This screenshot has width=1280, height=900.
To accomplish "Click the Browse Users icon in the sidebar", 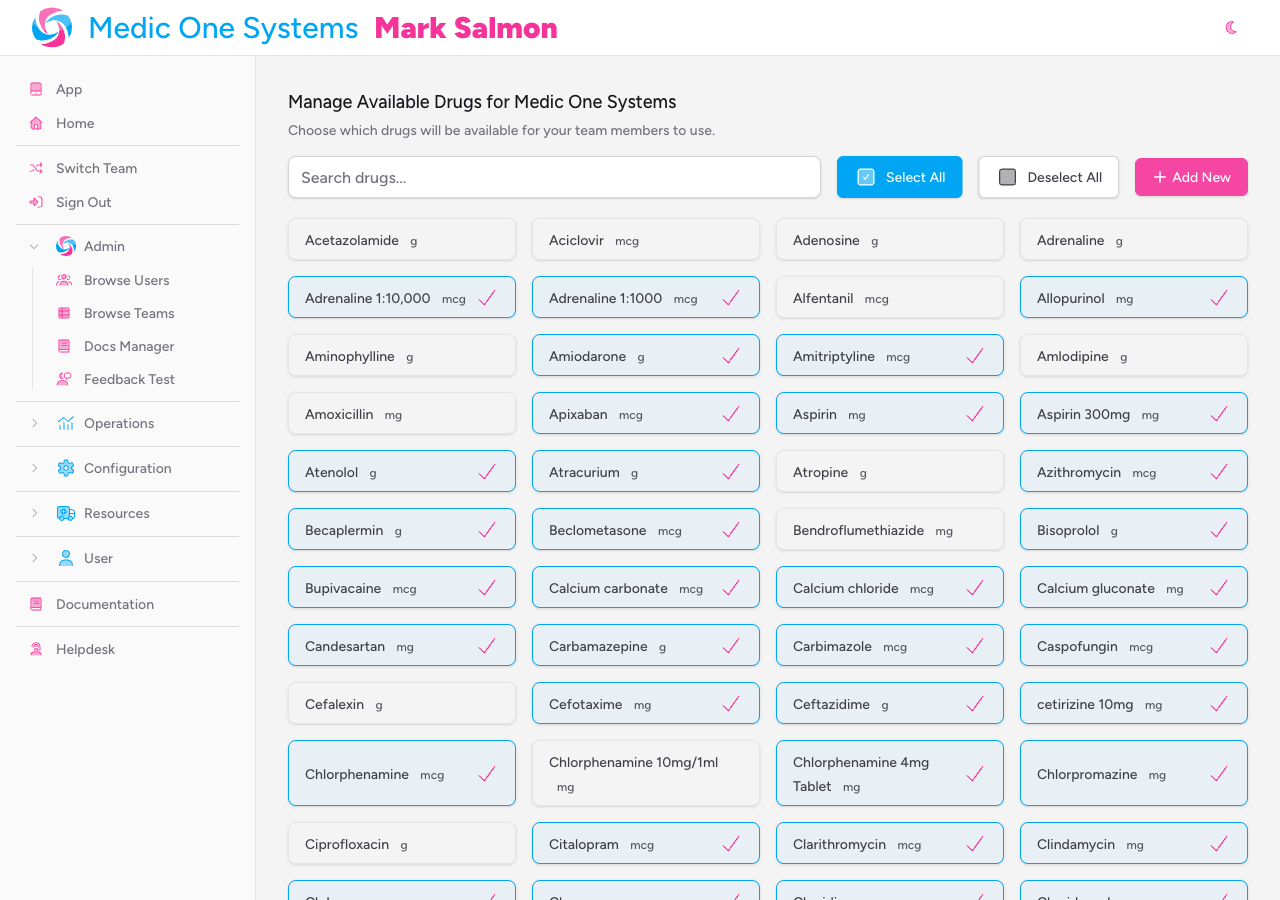I will tap(64, 280).
